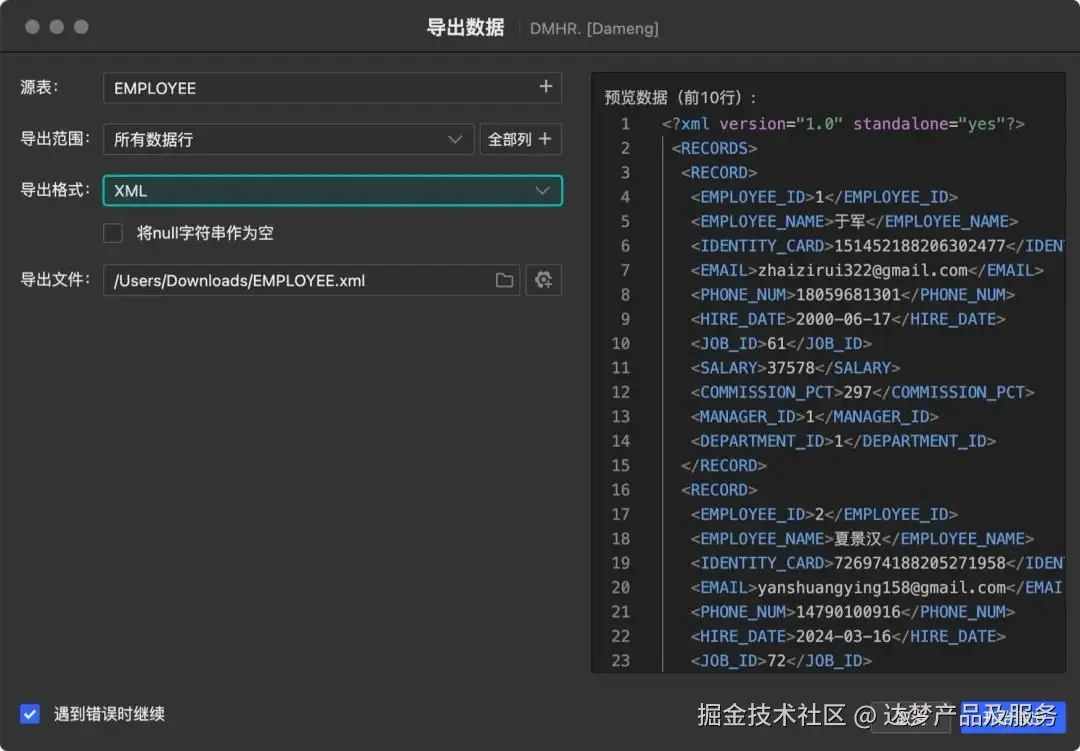Click SALARY 37578 line in preview
The width and height of the screenshot is (1080, 751).
click(796, 368)
